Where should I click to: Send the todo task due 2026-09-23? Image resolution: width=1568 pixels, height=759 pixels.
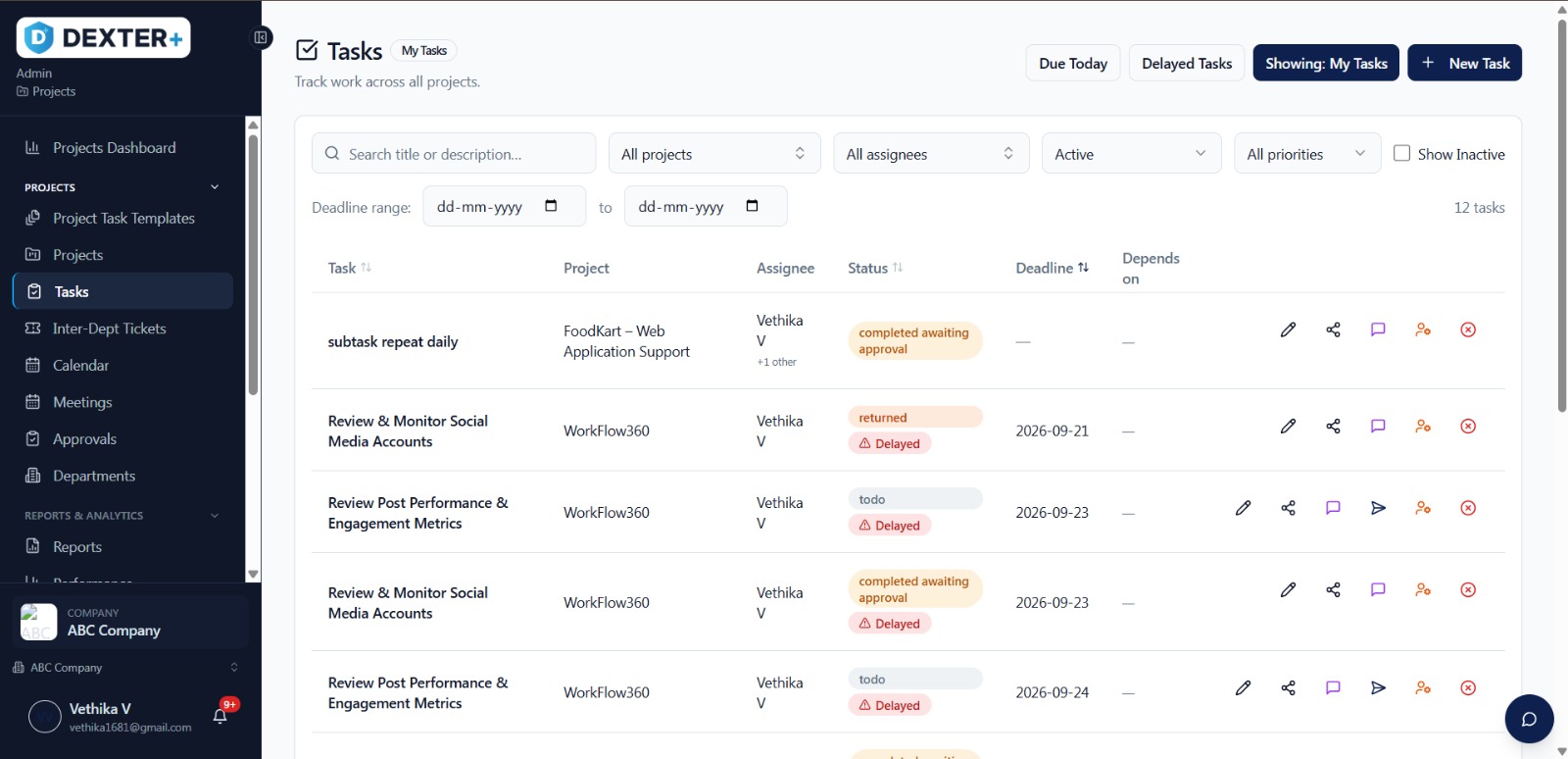(x=1378, y=508)
